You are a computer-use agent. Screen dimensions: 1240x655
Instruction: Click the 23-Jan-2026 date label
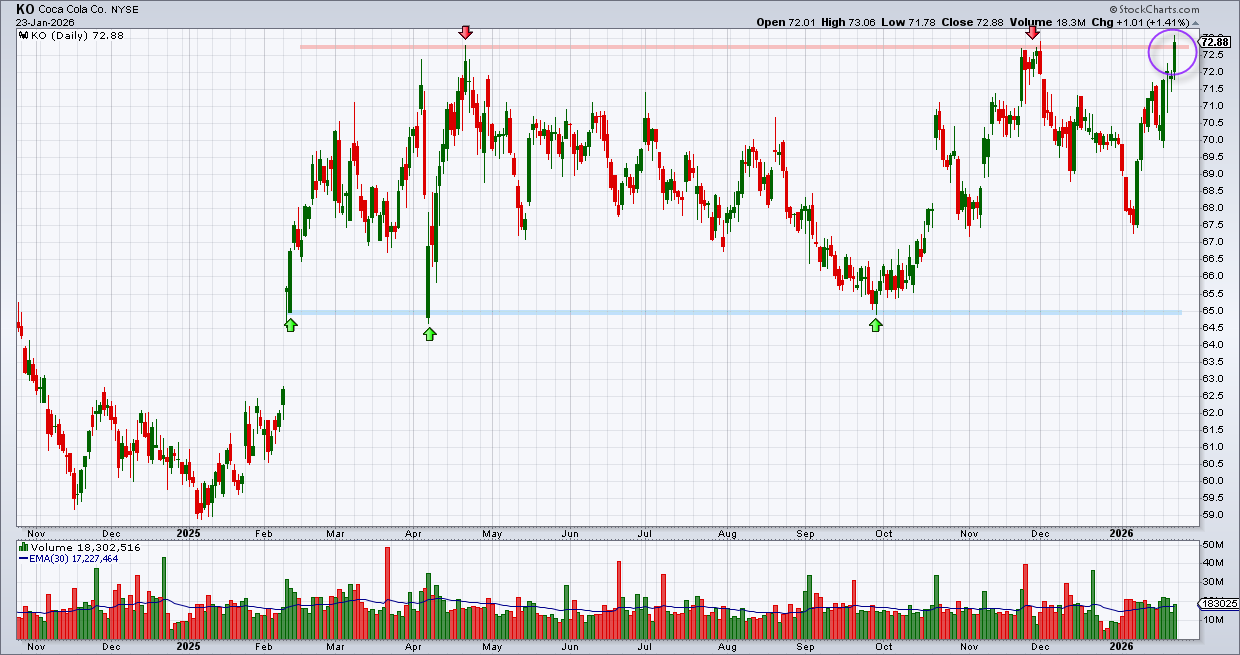[x=46, y=22]
